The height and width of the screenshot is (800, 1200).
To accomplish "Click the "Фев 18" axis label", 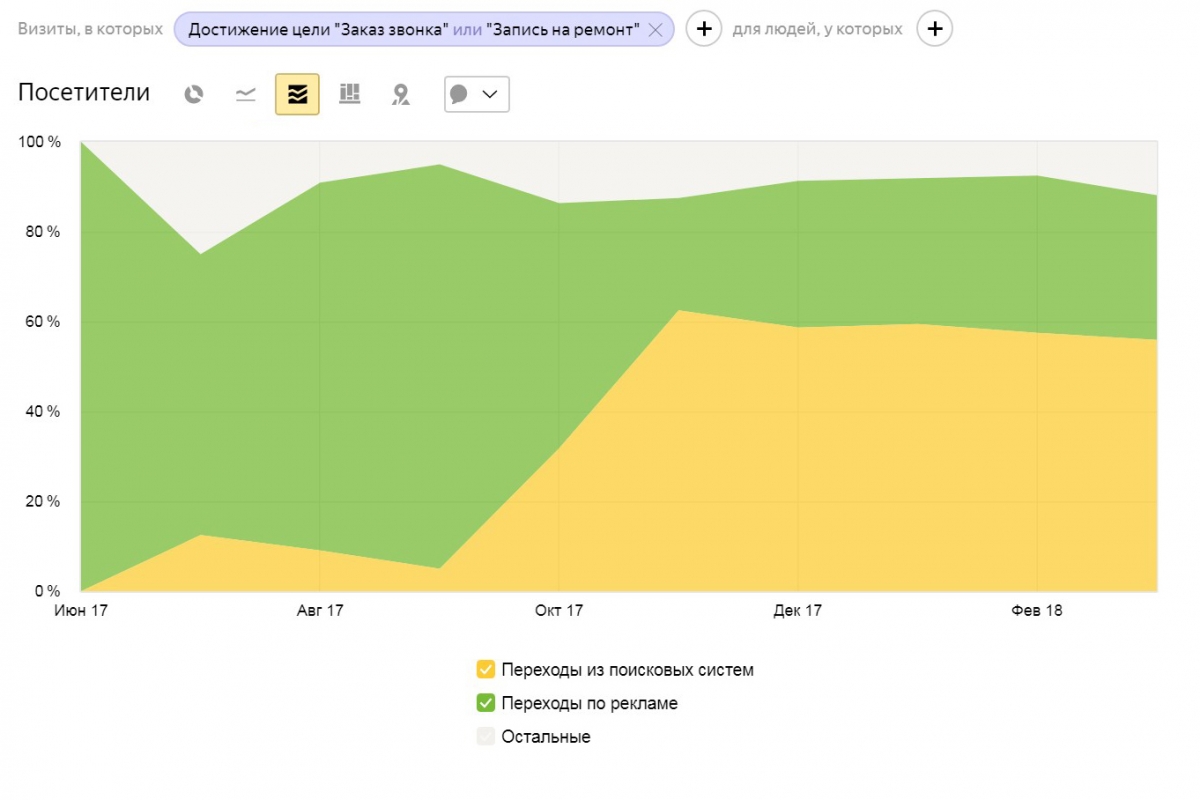I will (x=1038, y=610).
